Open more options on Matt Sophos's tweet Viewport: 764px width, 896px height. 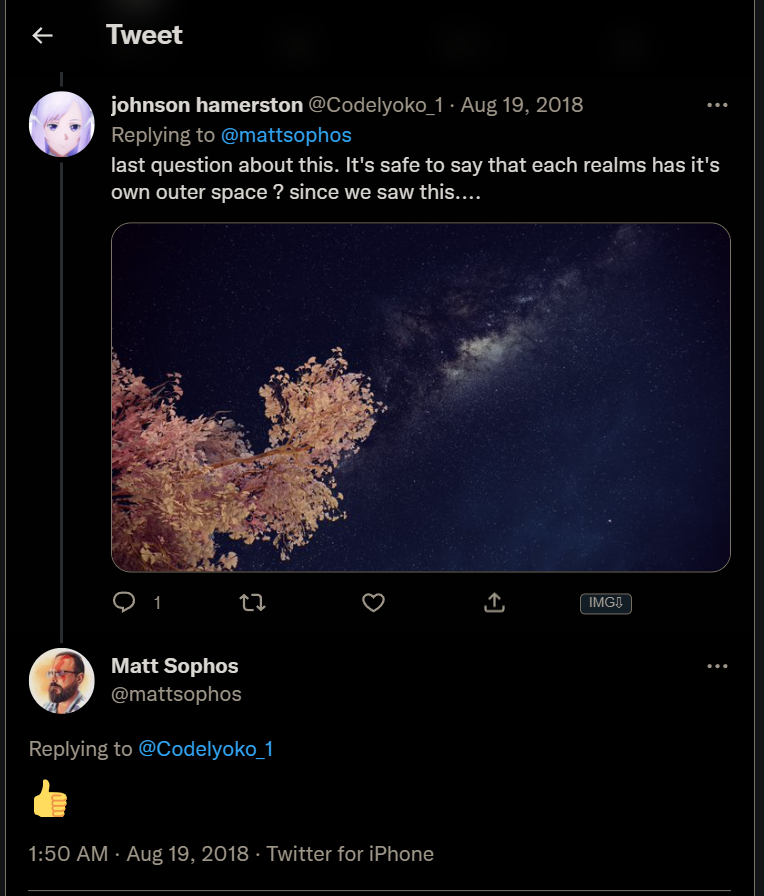click(x=717, y=666)
